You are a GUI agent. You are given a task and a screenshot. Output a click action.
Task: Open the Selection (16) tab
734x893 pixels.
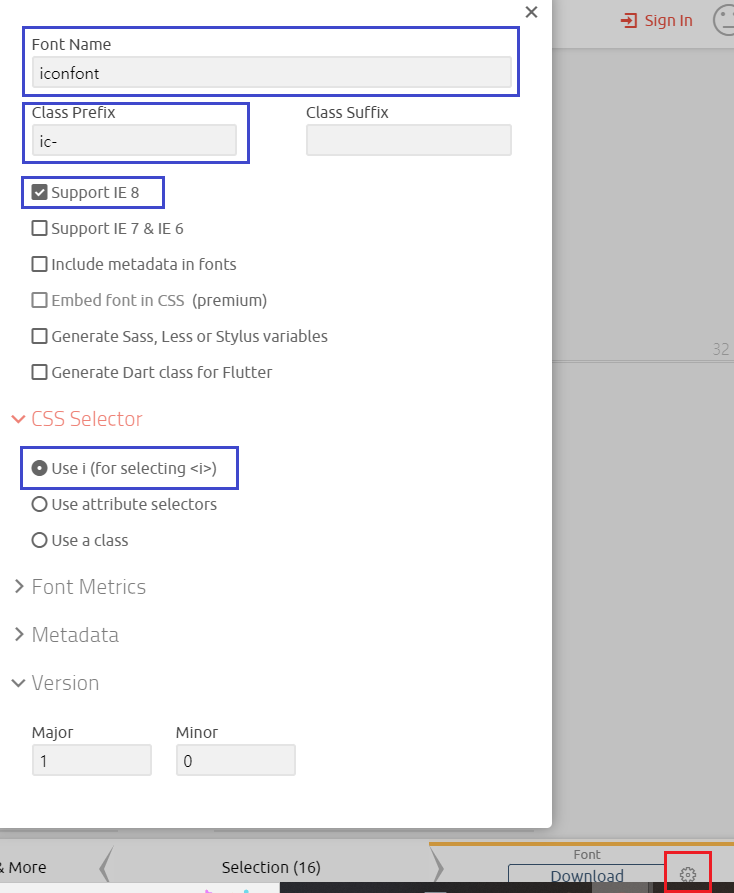pos(271,867)
